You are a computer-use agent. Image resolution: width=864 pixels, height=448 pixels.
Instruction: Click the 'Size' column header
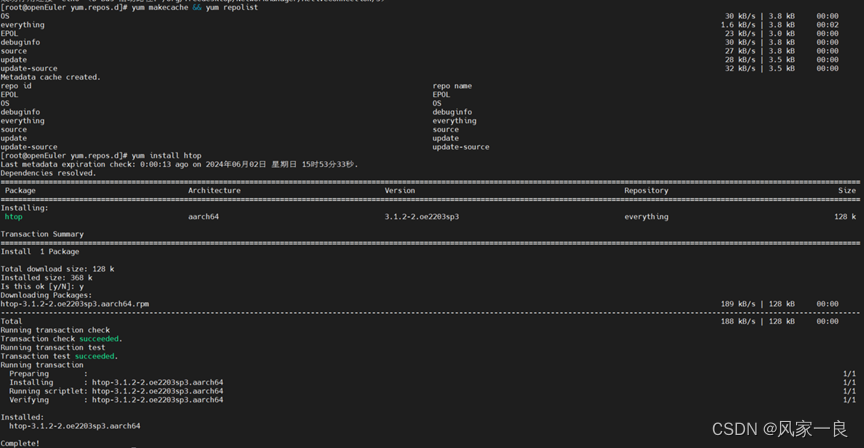(x=847, y=191)
